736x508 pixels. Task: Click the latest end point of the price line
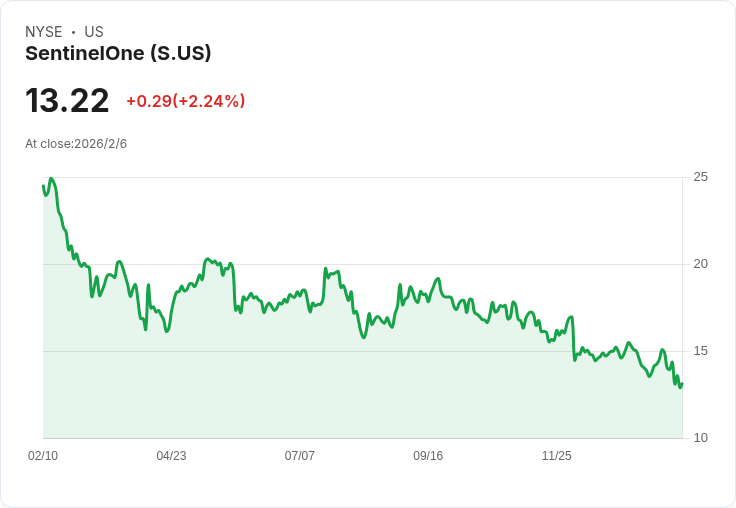(x=682, y=383)
